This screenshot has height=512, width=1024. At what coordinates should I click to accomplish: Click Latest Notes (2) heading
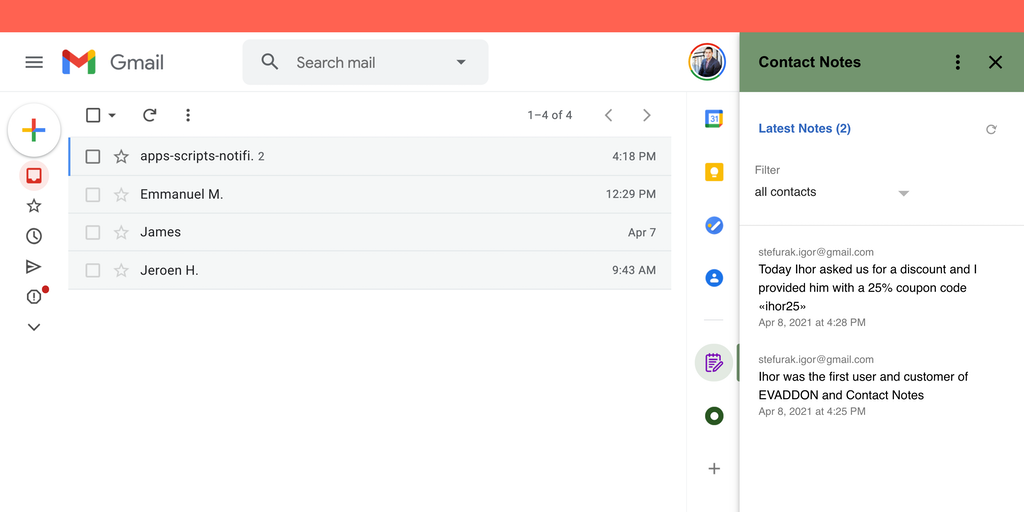[805, 129]
